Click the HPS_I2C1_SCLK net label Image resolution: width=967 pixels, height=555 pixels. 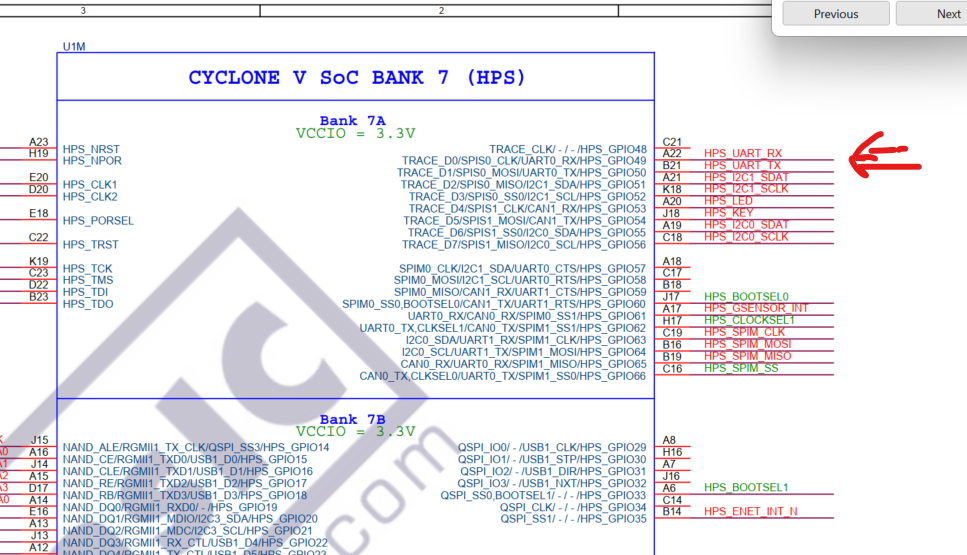tap(746, 189)
